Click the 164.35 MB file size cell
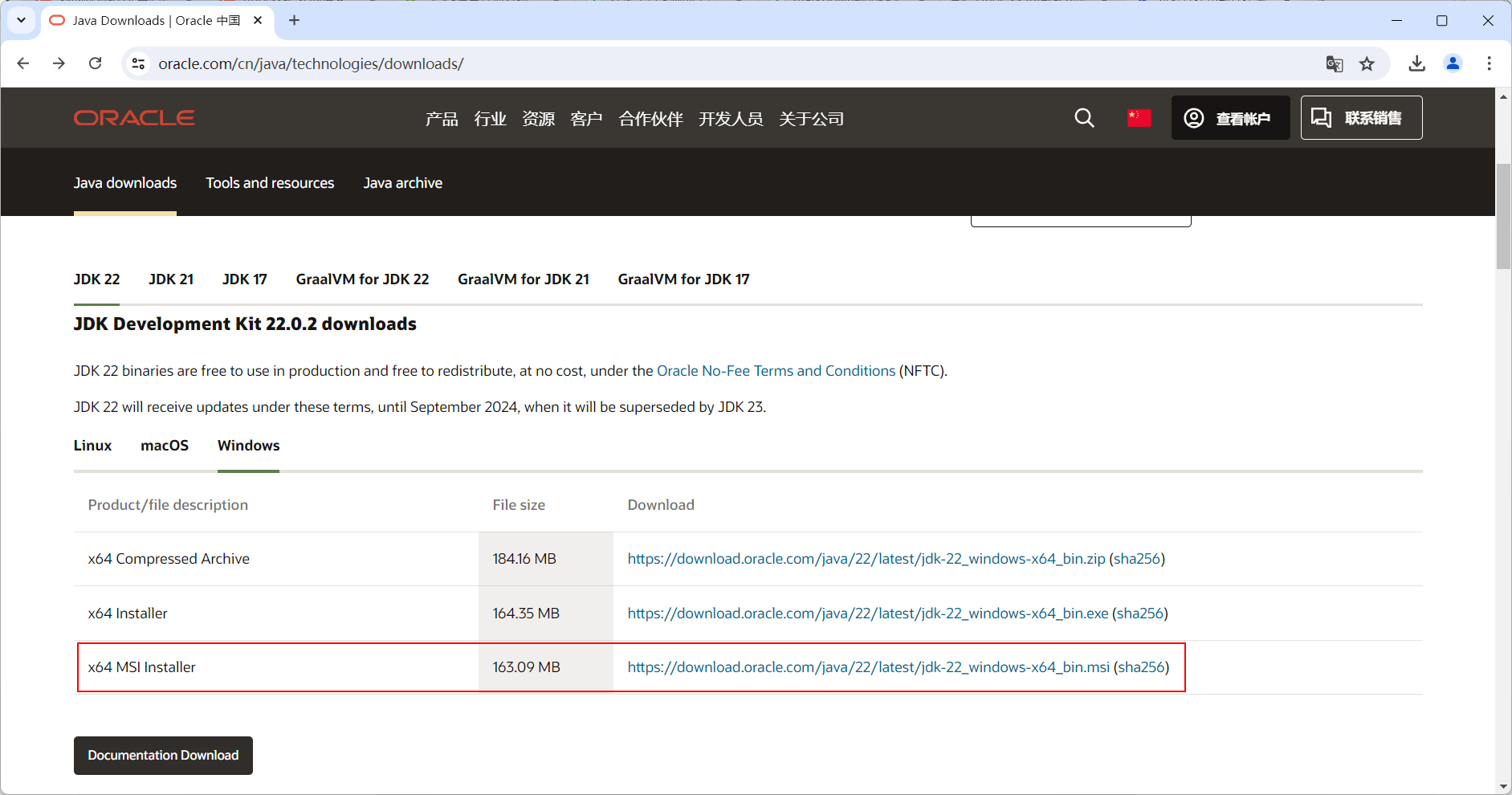This screenshot has height=795, width=1512. 546,614
